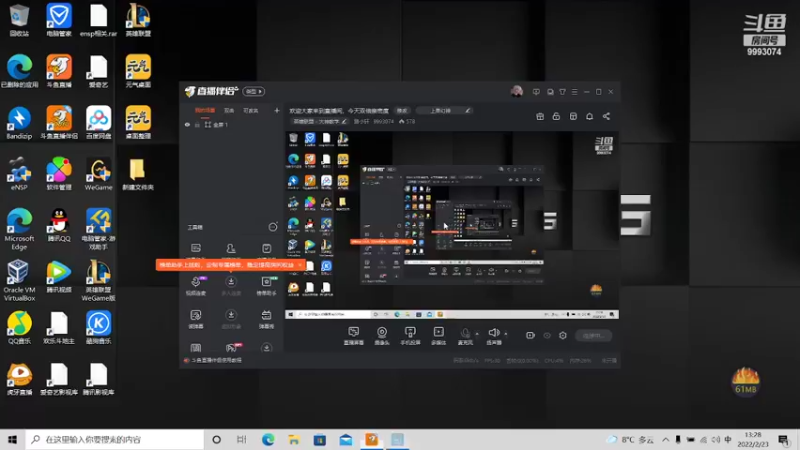Click the flame 61MB memory widget
The height and width of the screenshot is (450, 800).
tap(745, 381)
